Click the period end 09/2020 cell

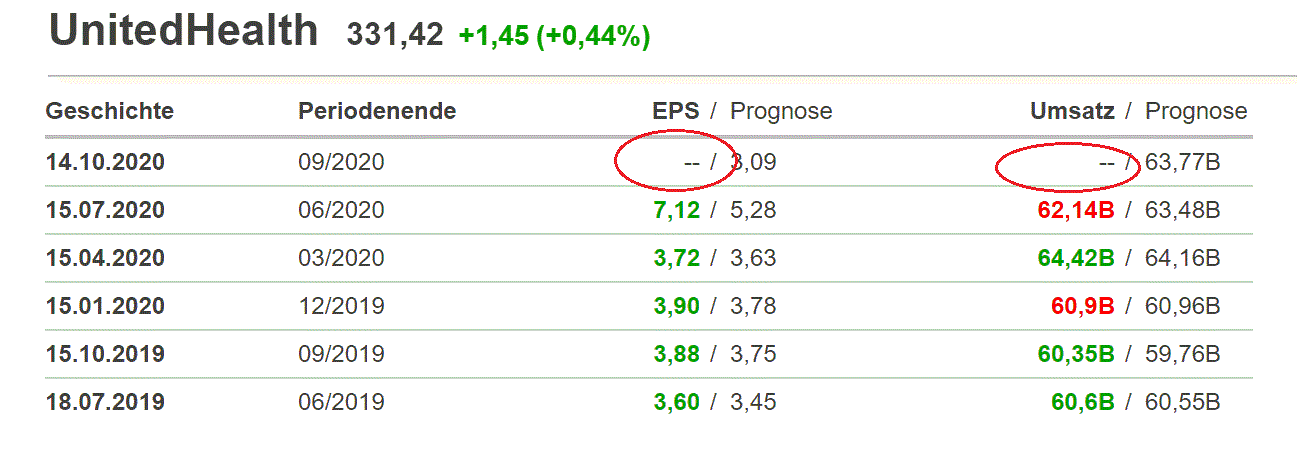coord(341,162)
